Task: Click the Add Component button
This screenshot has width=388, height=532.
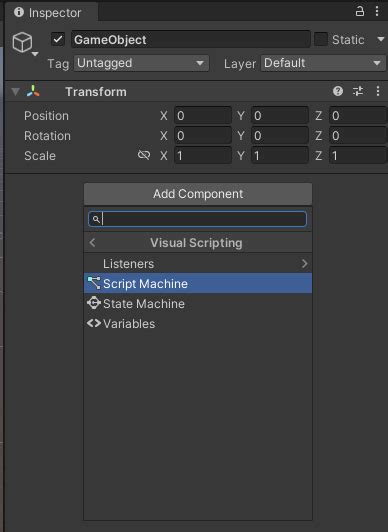Action: click(x=198, y=194)
